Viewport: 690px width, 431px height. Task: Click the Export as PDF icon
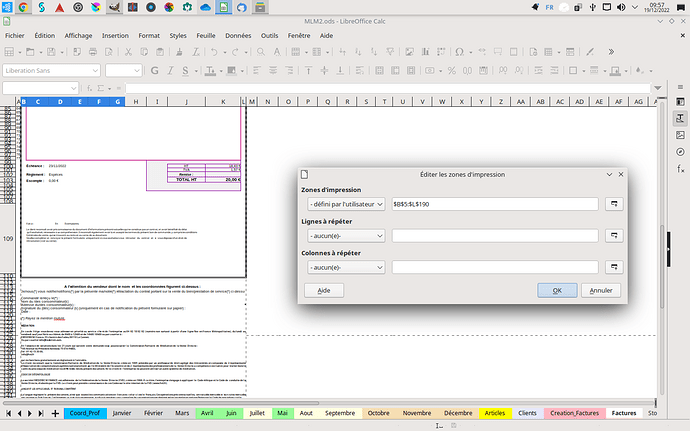coord(77,52)
